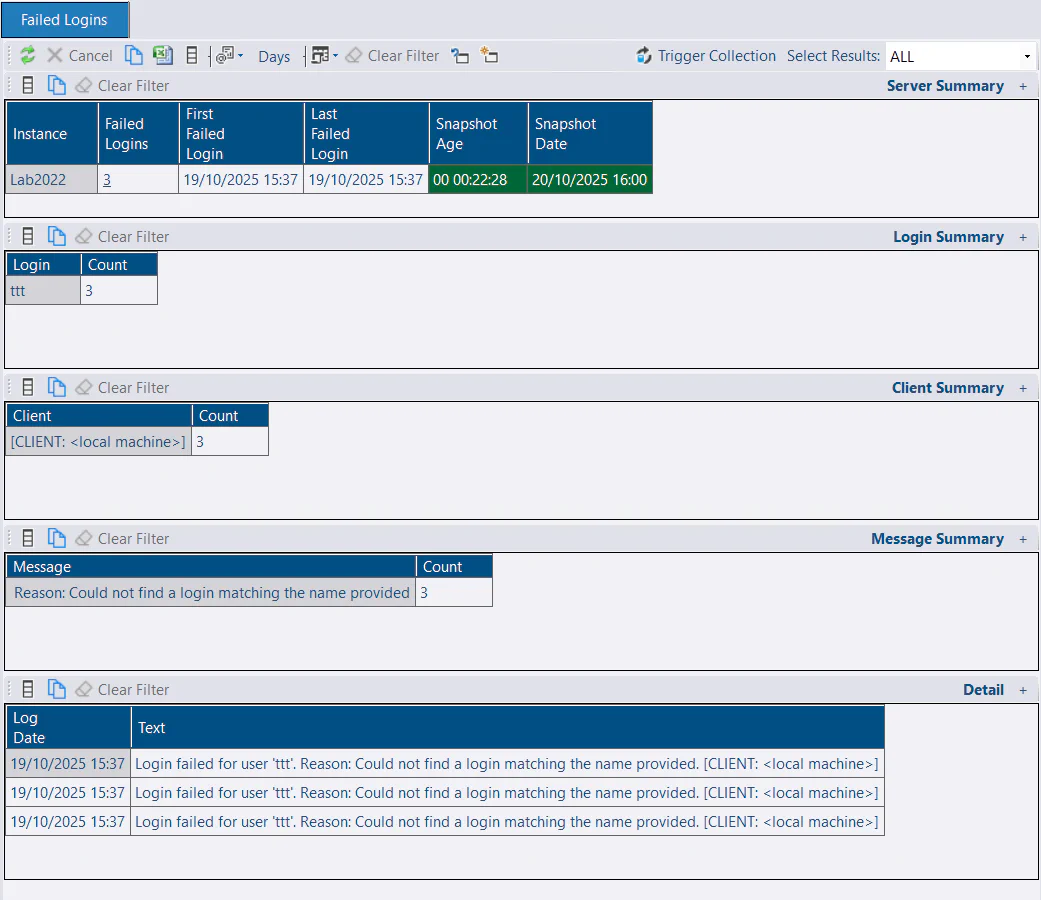This screenshot has width=1041, height=900.
Task: Select the ttt row in Login Summary
Action: (x=40, y=290)
